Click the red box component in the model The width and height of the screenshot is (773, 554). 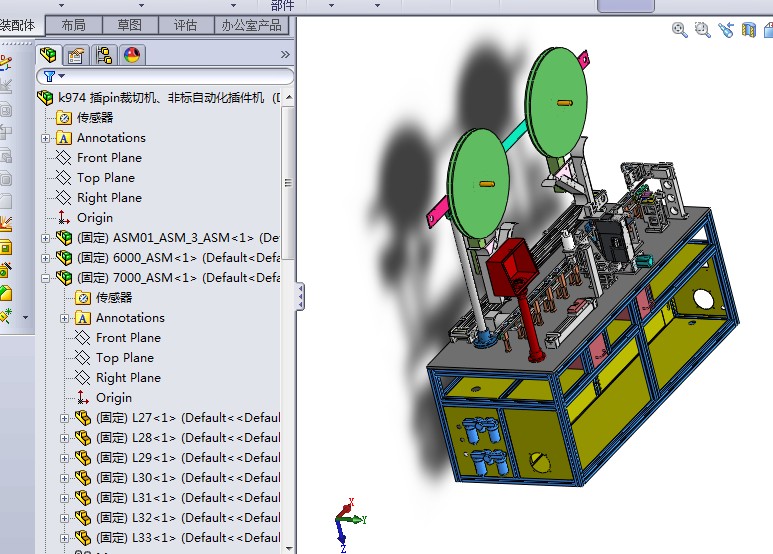(511, 268)
